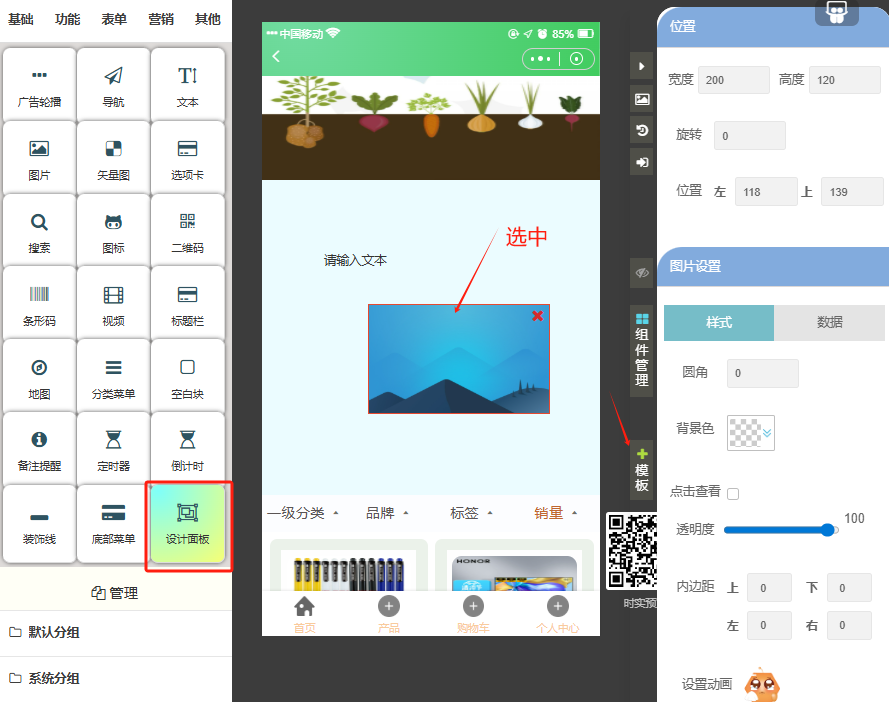Choose the 倒计时 countdown component

187,450
